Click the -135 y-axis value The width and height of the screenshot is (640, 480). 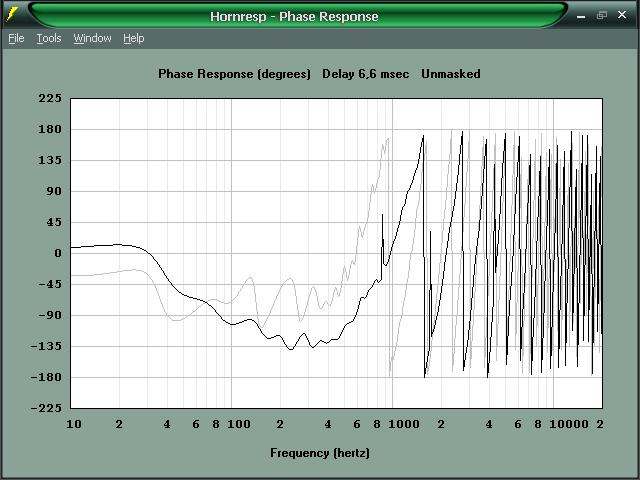[x=46, y=346]
